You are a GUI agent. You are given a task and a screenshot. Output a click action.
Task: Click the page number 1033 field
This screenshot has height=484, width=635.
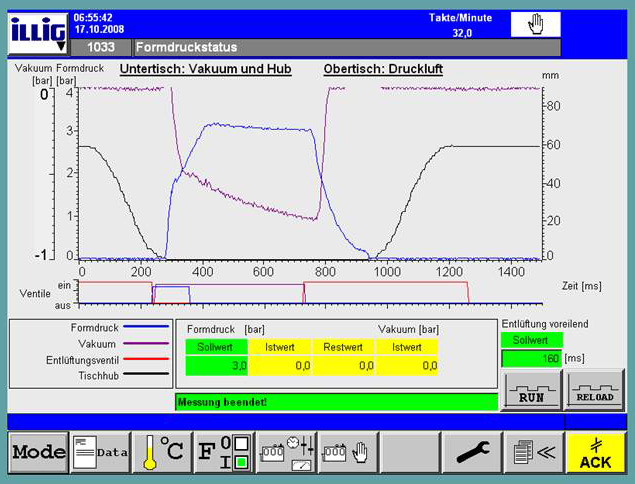tap(101, 47)
